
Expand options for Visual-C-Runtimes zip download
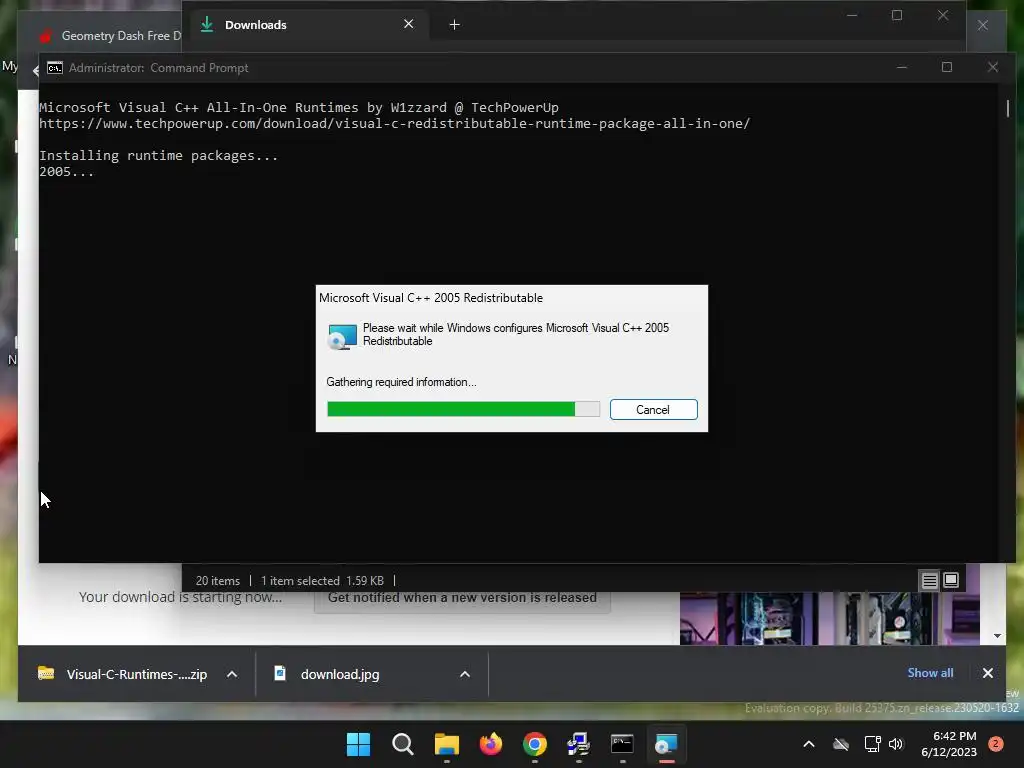coord(232,675)
